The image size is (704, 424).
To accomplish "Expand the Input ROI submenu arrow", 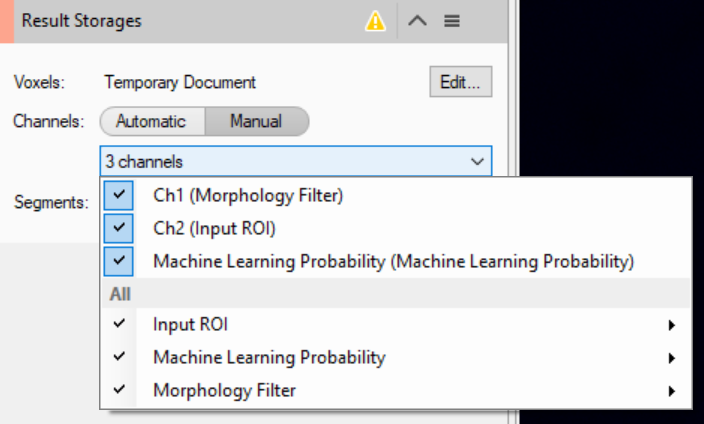I will [671, 325].
